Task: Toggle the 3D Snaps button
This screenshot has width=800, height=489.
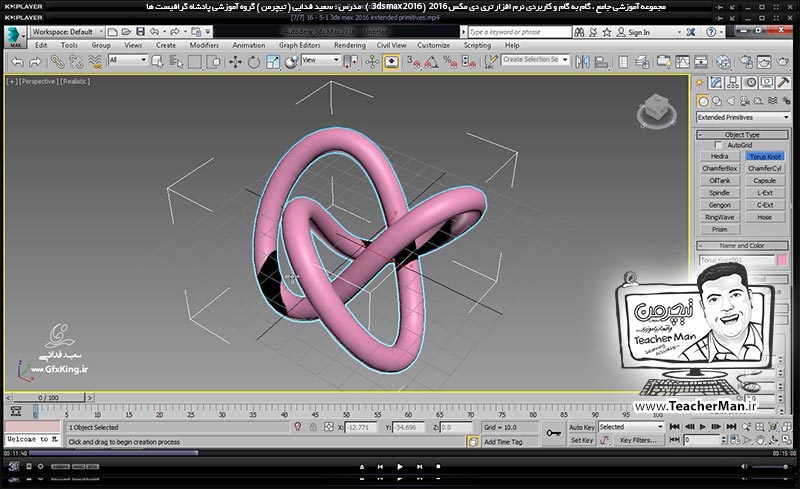Action: coord(413,62)
